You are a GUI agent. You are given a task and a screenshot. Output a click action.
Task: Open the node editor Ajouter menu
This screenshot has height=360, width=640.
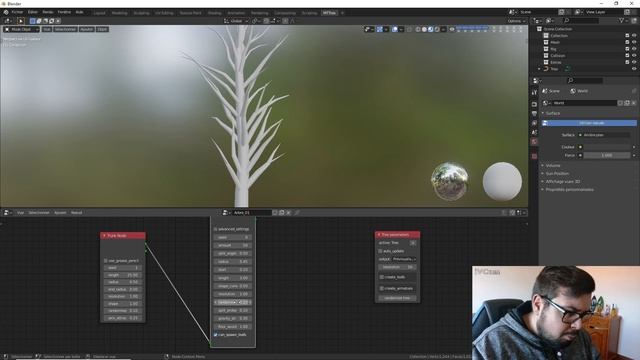coord(60,213)
